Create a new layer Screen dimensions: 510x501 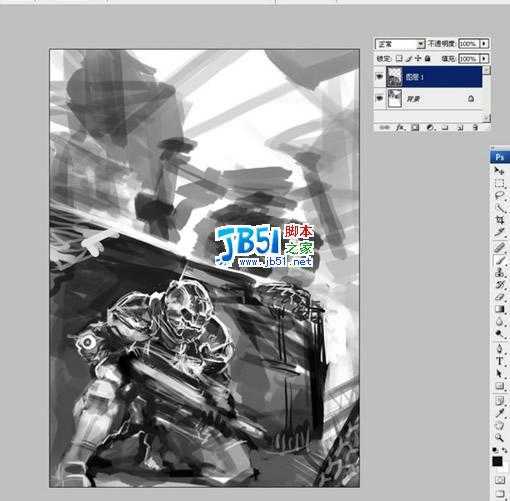pyautogui.click(x=460, y=127)
